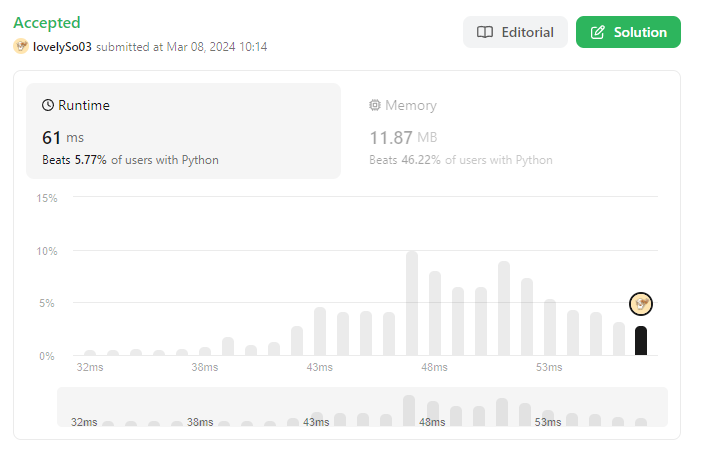
Task: Click the lovelySo03 avatar next to username
Action: (x=21, y=46)
